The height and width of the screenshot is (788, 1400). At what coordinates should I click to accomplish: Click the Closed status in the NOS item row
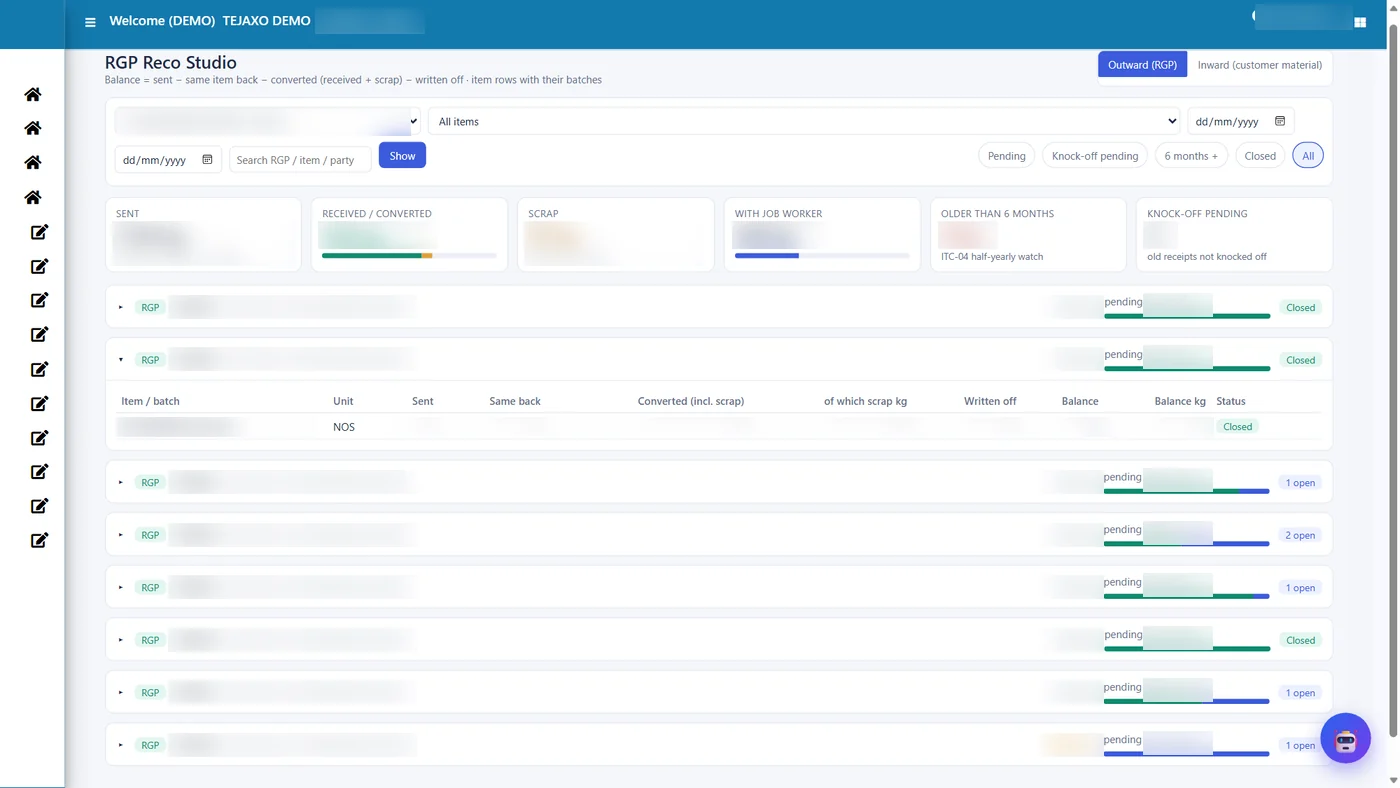pyautogui.click(x=1237, y=427)
